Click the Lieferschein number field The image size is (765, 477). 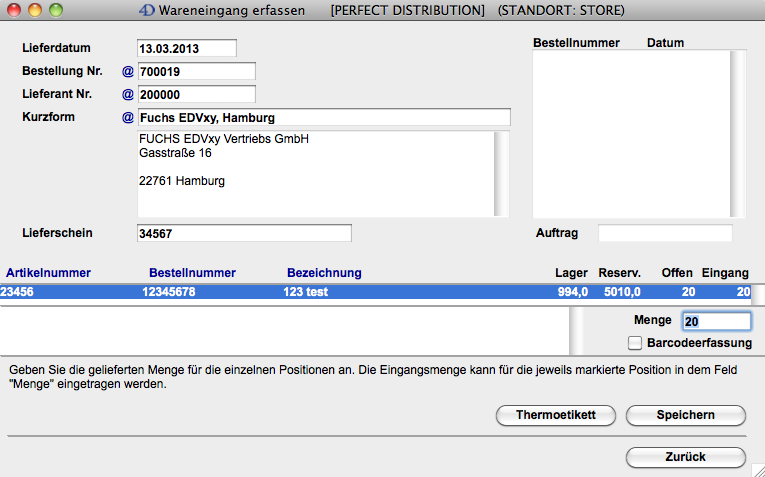(x=244, y=233)
